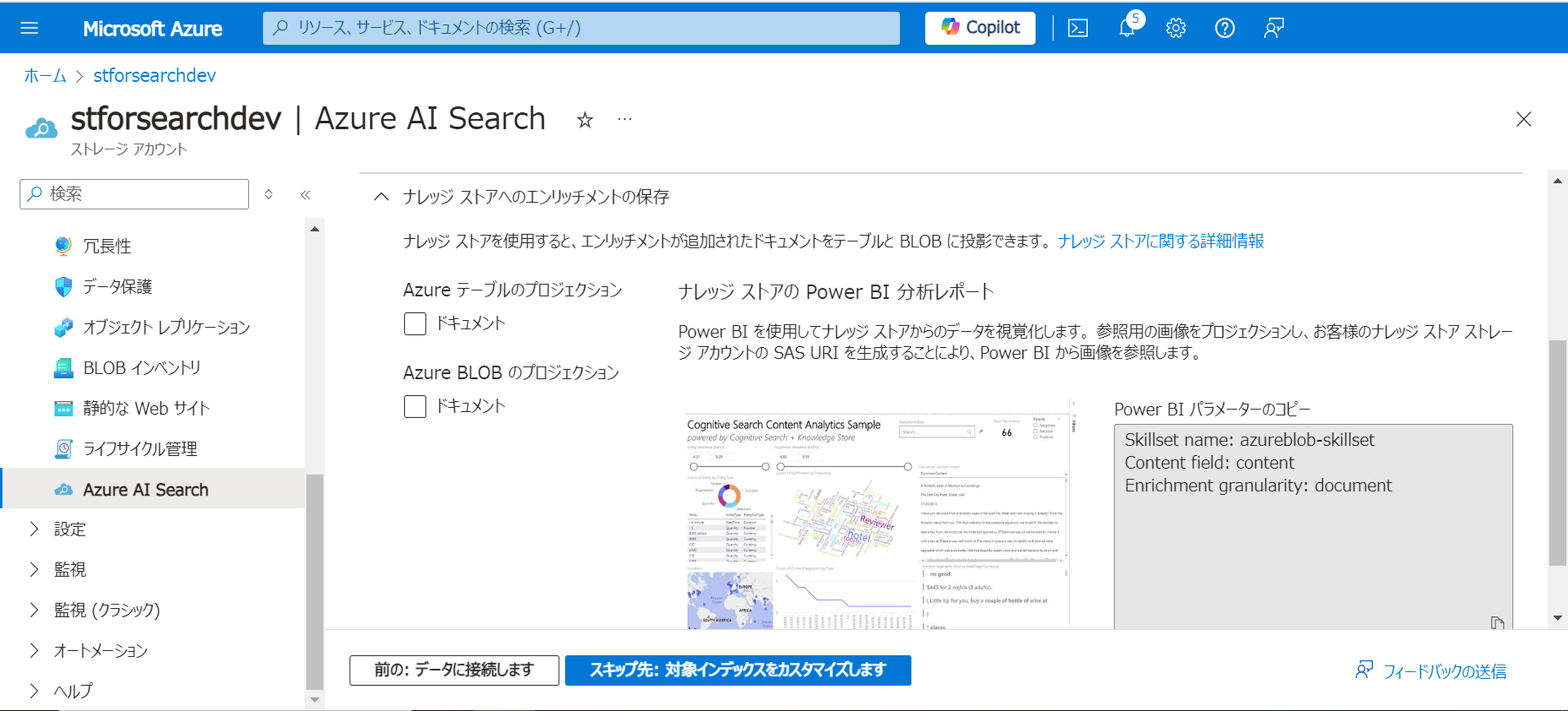This screenshot has width=1568, height=711.
Task: Collapse ナレッジ ストアへのエンリッチメントの保存 section
Action: [x=381, y=196]
